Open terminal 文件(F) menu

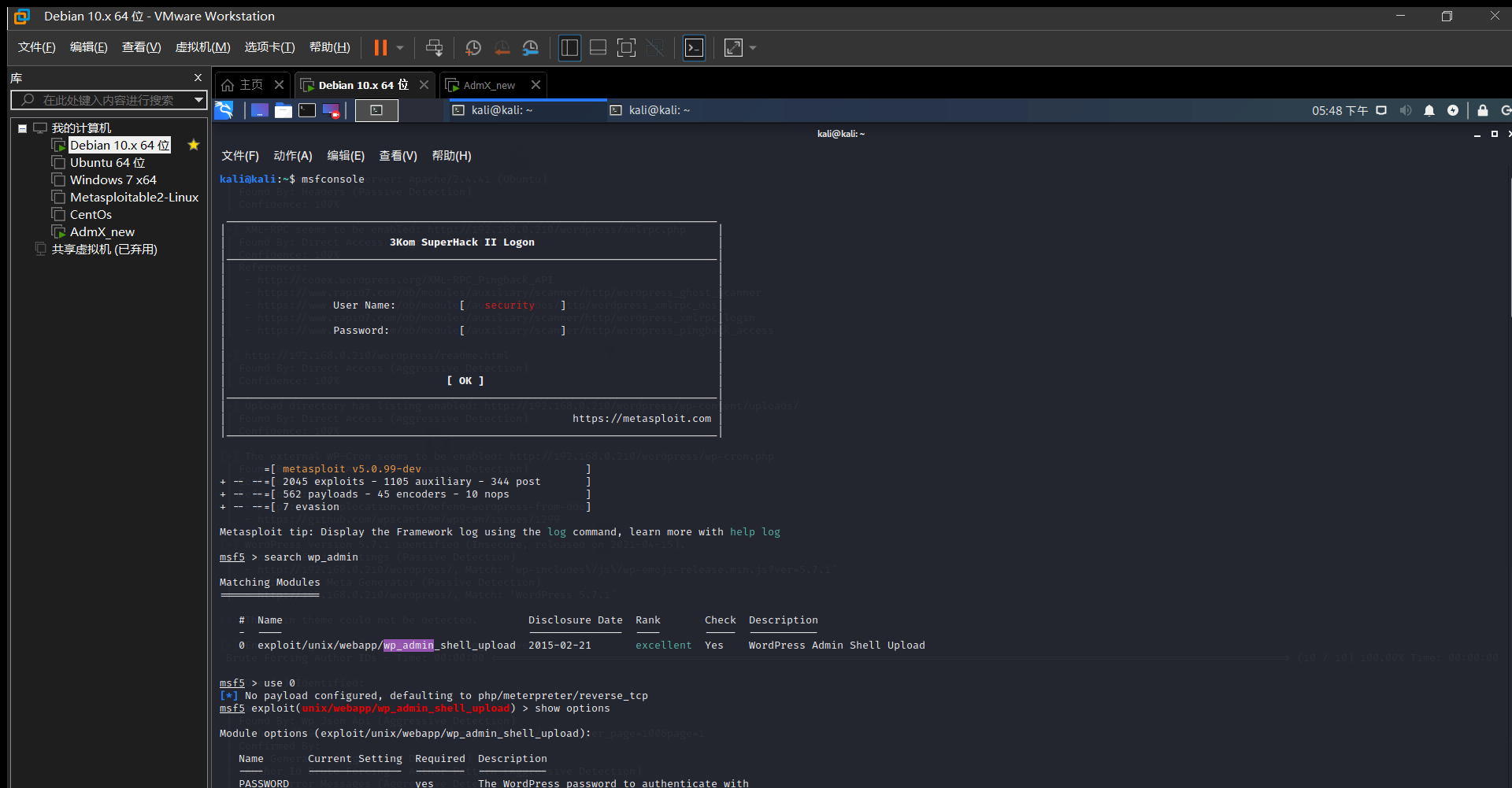[x=240, y=156]
